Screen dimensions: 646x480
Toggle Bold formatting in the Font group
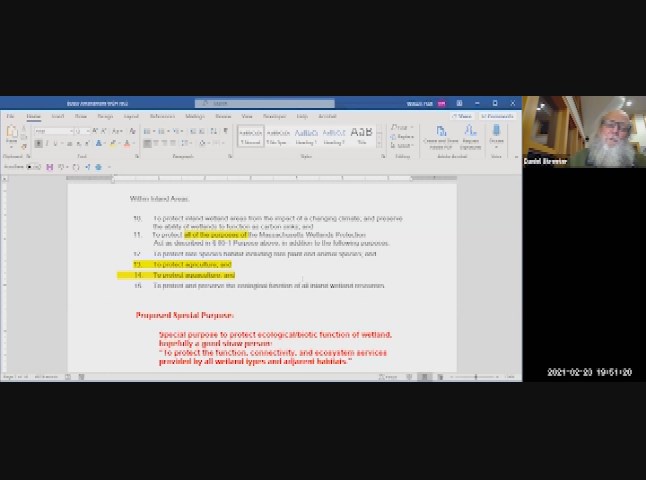tap(38, 144)
